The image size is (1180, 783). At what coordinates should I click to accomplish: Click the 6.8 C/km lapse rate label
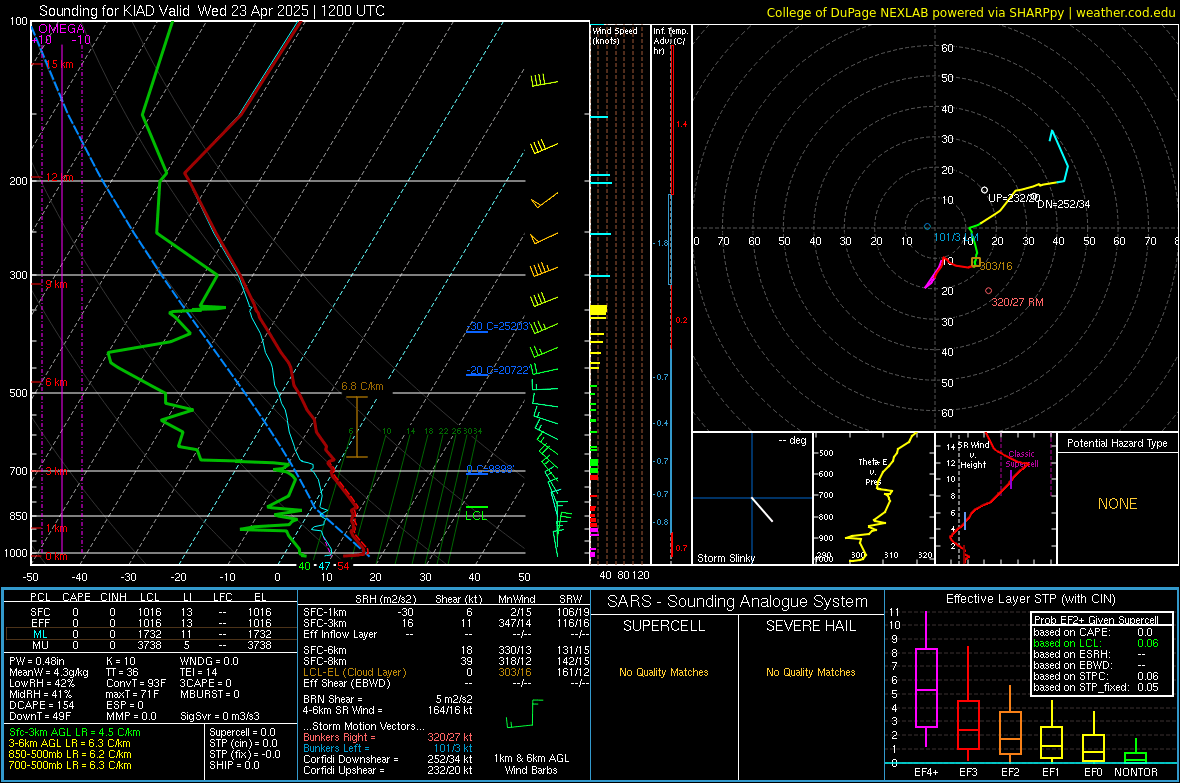click(x=362, y=386)
